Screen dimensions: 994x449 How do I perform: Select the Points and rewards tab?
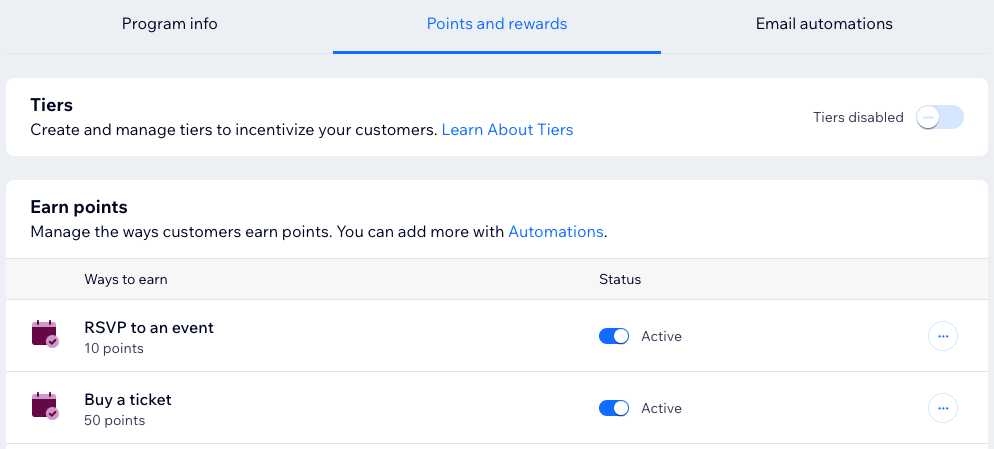pyautogui.click(x=497, y=24)
